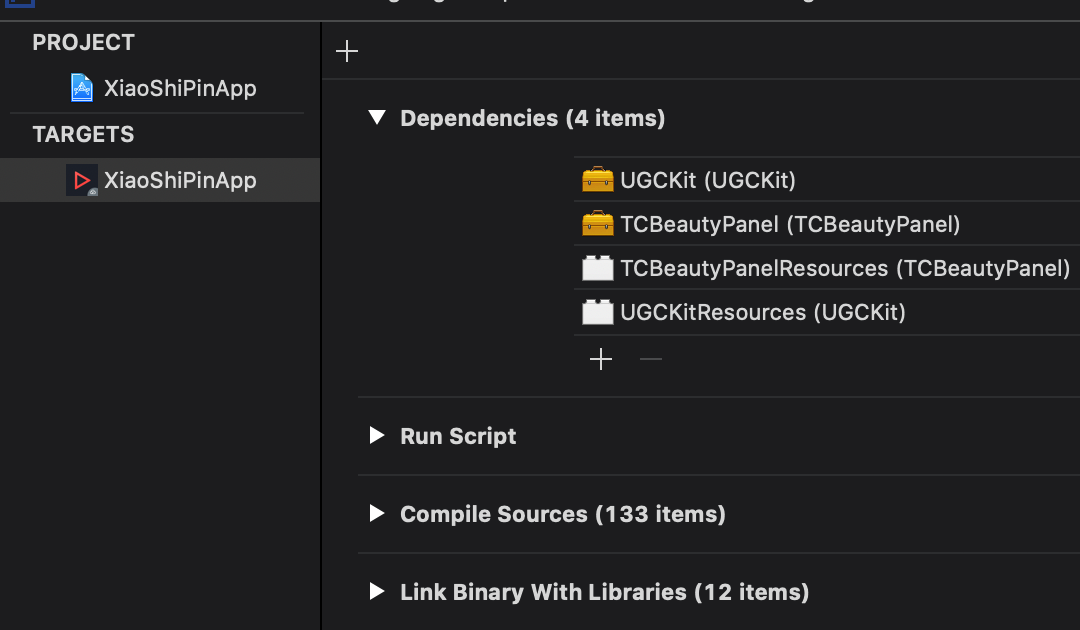The width and height of the screenshot is (1080, 630).
Task: Expand the Compile Sources section
Action: 377,514
